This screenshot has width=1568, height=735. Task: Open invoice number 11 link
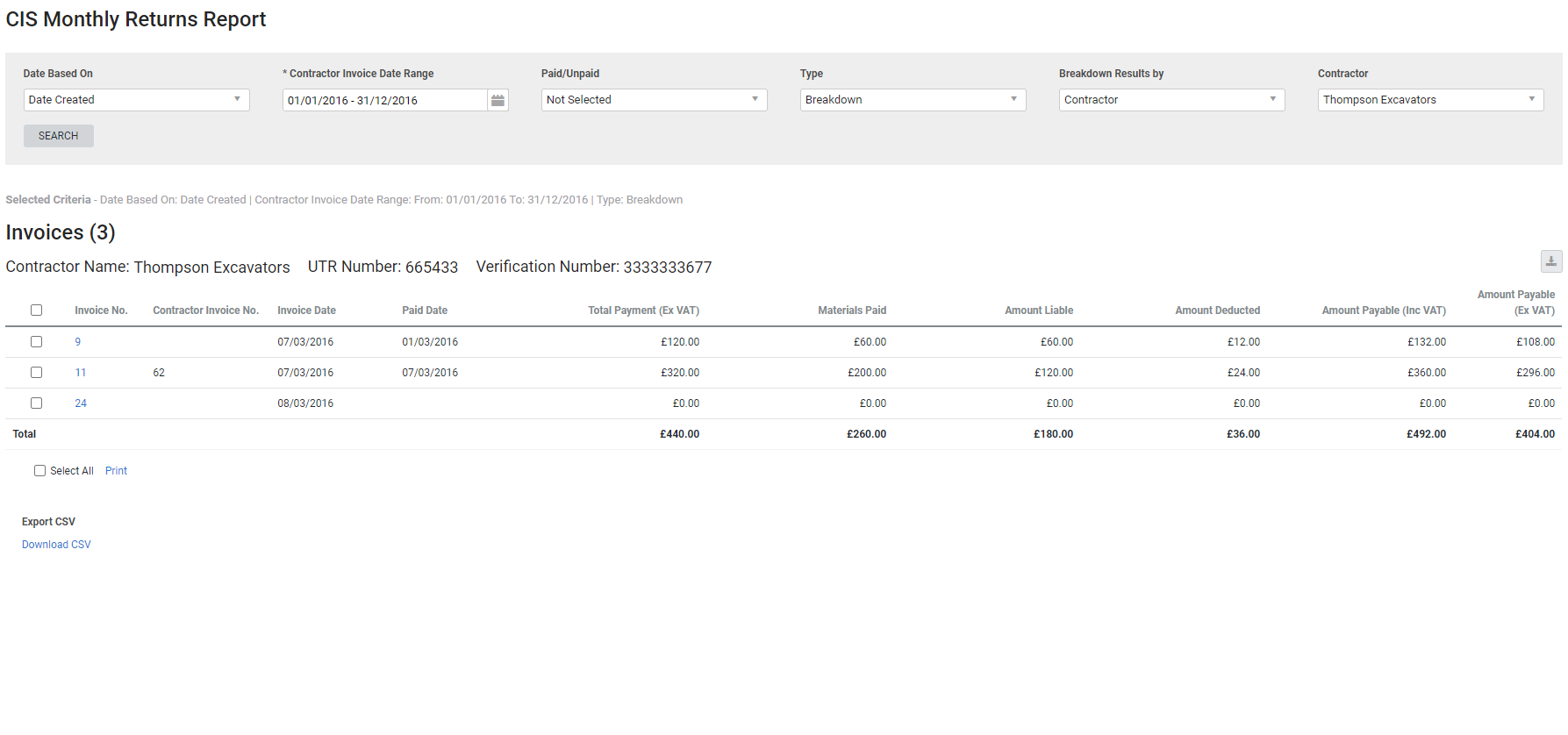pos(81,373)
